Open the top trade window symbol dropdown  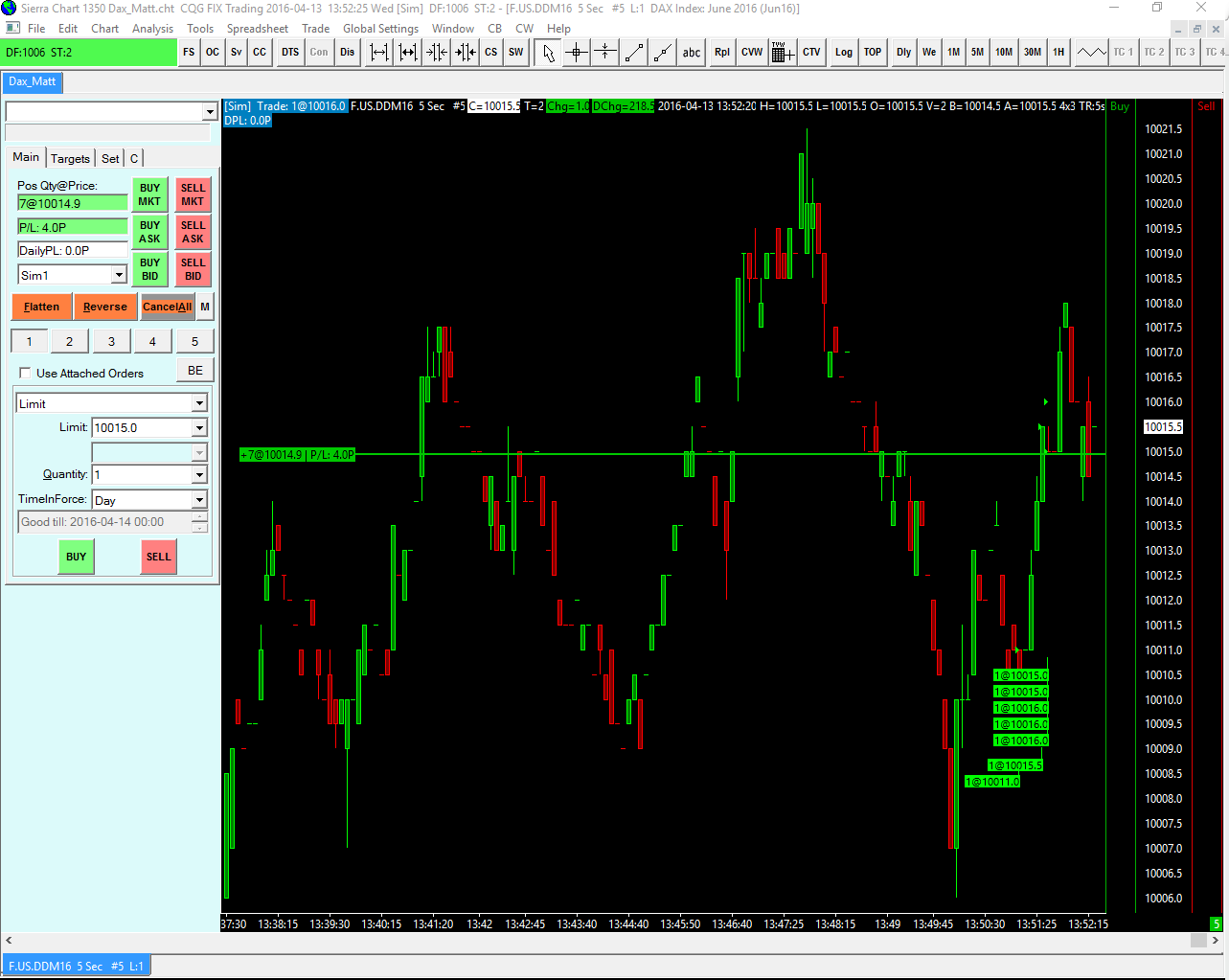click(x=210, y=112)
